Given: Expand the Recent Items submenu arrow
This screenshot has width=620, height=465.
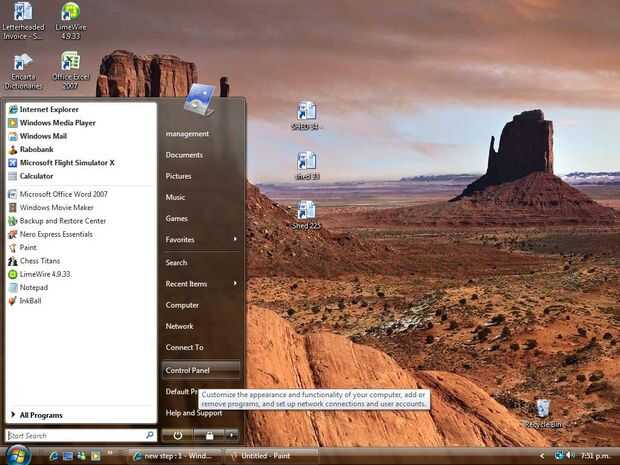Looking at the screenshot, I should pos(235,284).
